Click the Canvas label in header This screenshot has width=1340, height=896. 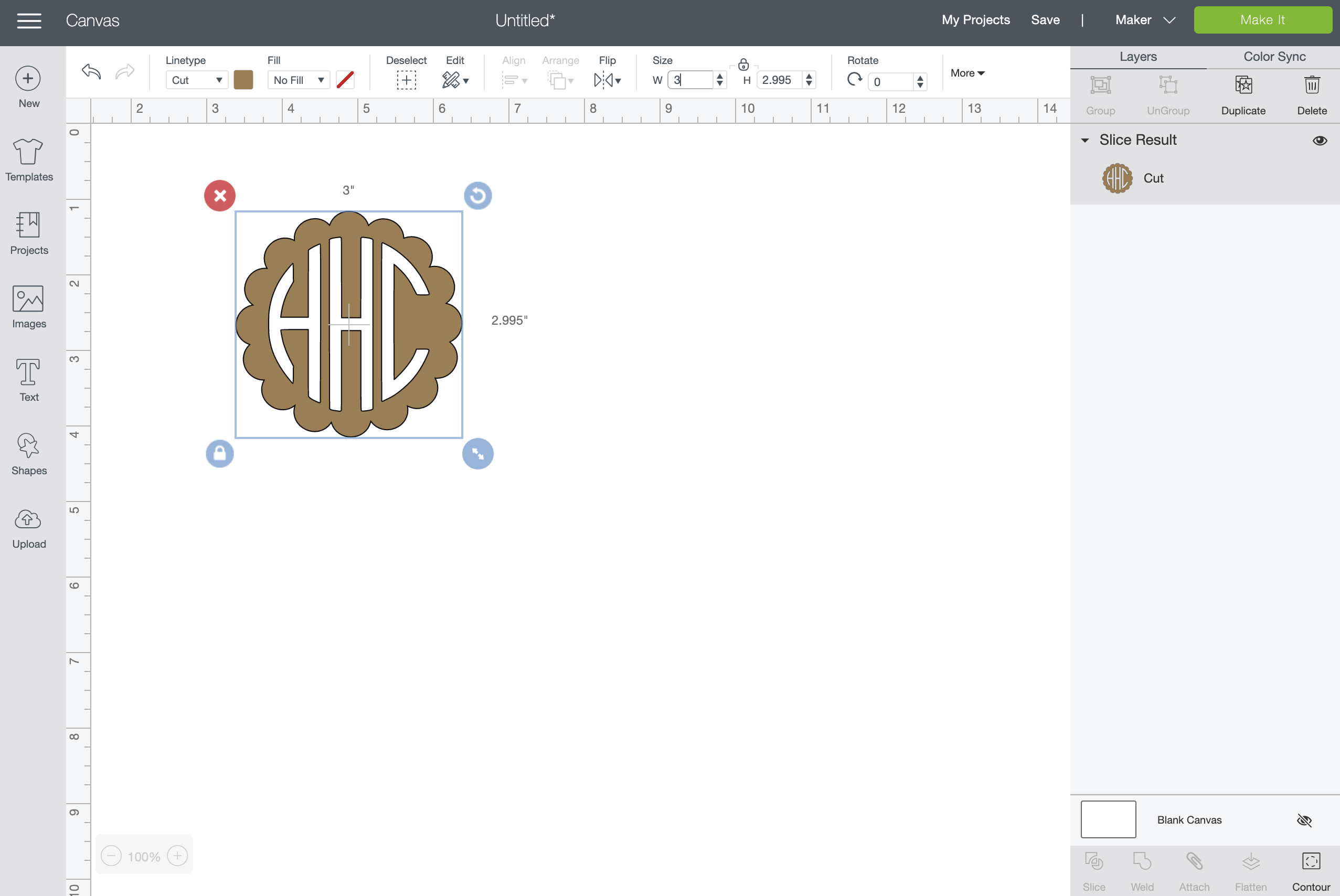pyautogui.click(x=92, y=20)
